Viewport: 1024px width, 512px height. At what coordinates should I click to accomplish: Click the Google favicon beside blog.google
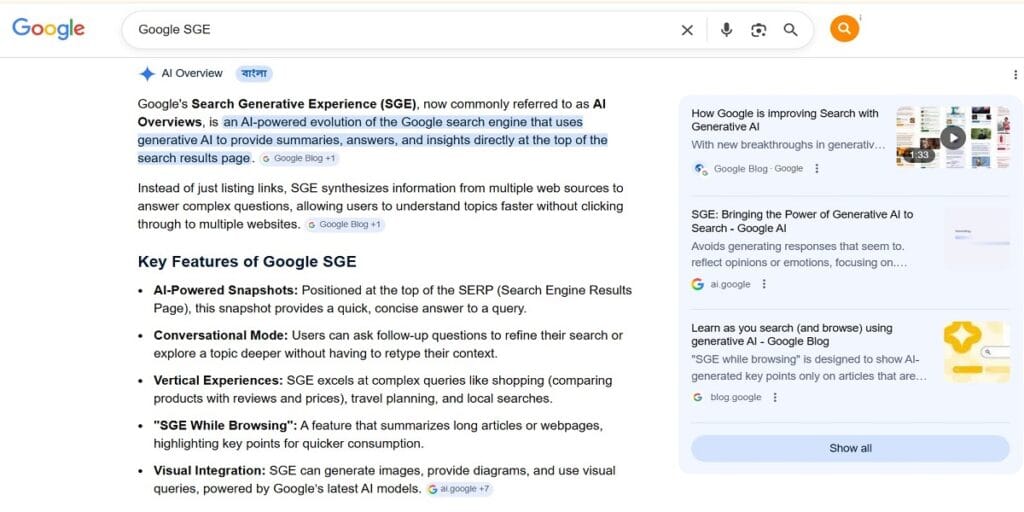tap(697, 397)
